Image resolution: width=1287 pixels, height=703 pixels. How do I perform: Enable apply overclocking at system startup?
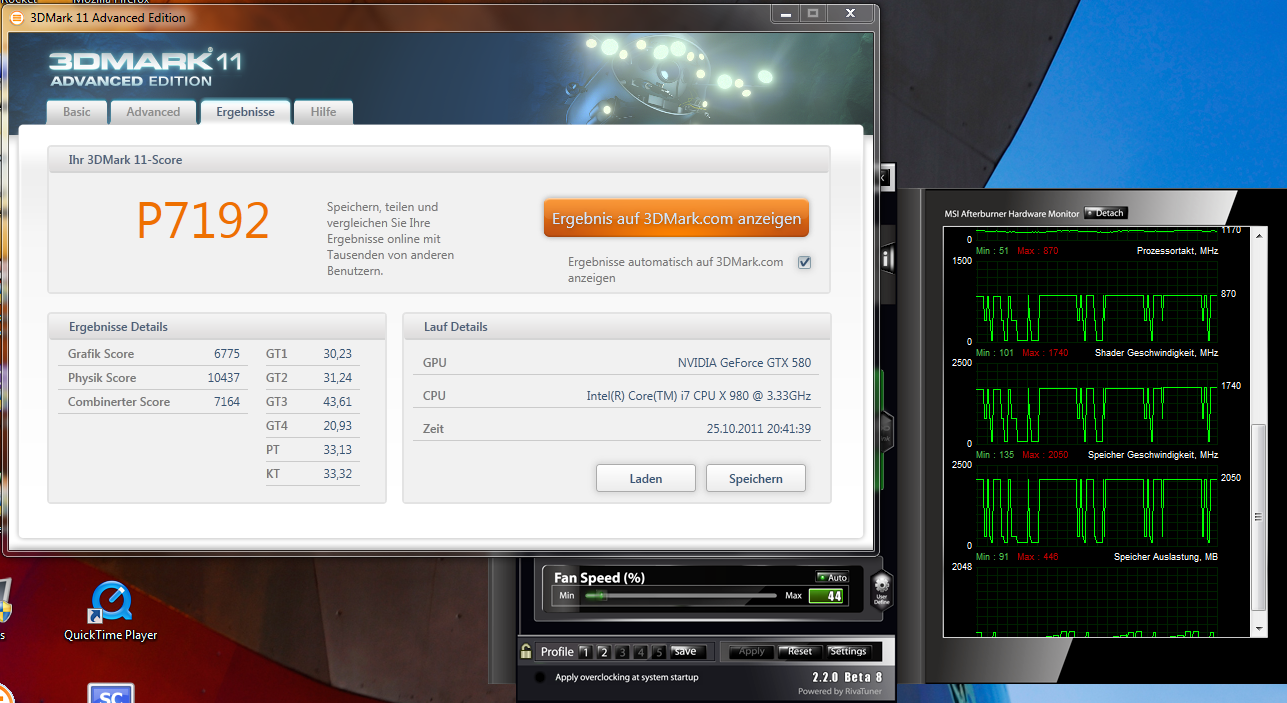(540, 677)
